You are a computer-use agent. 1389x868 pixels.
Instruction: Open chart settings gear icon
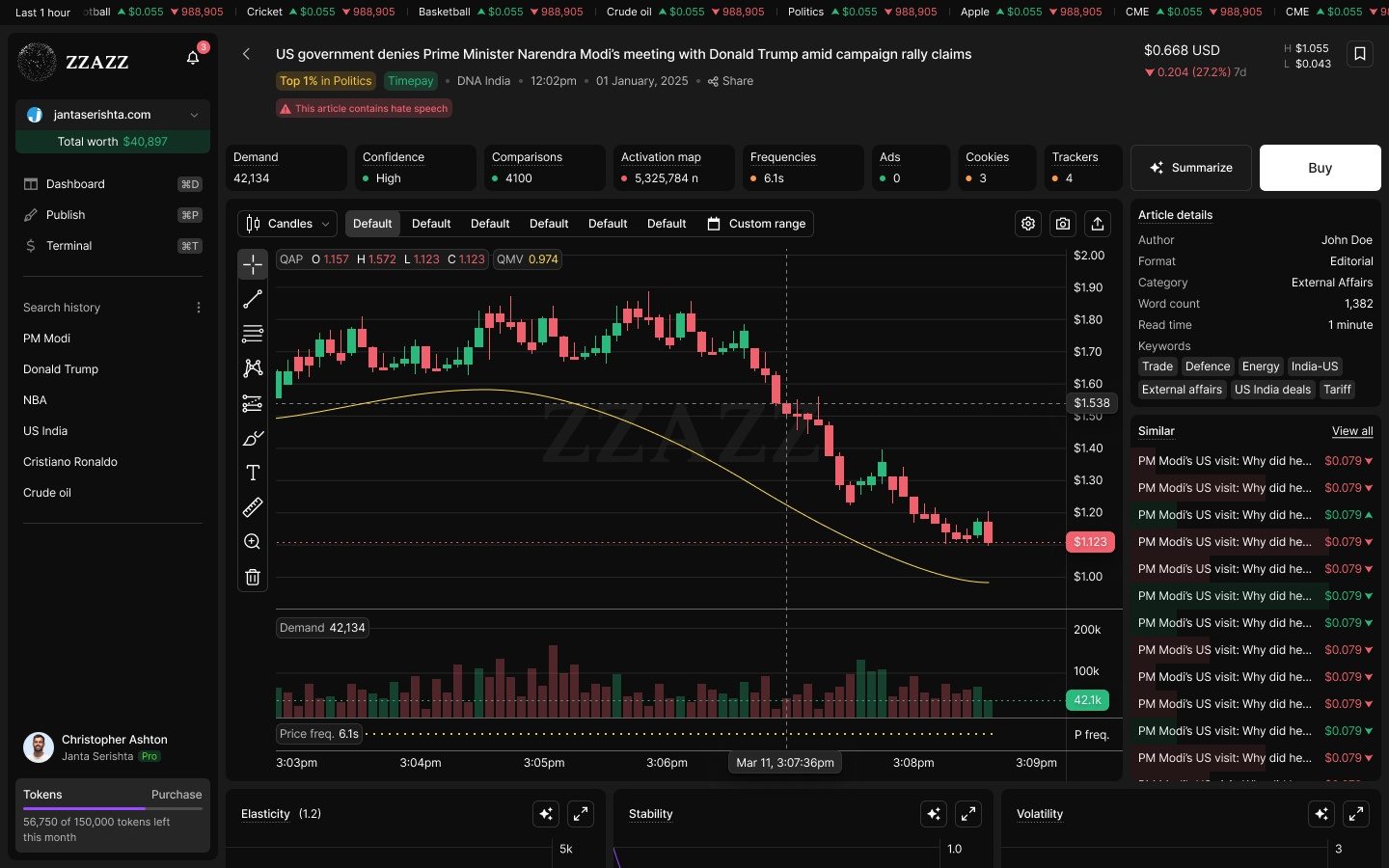coord(1028,224)
